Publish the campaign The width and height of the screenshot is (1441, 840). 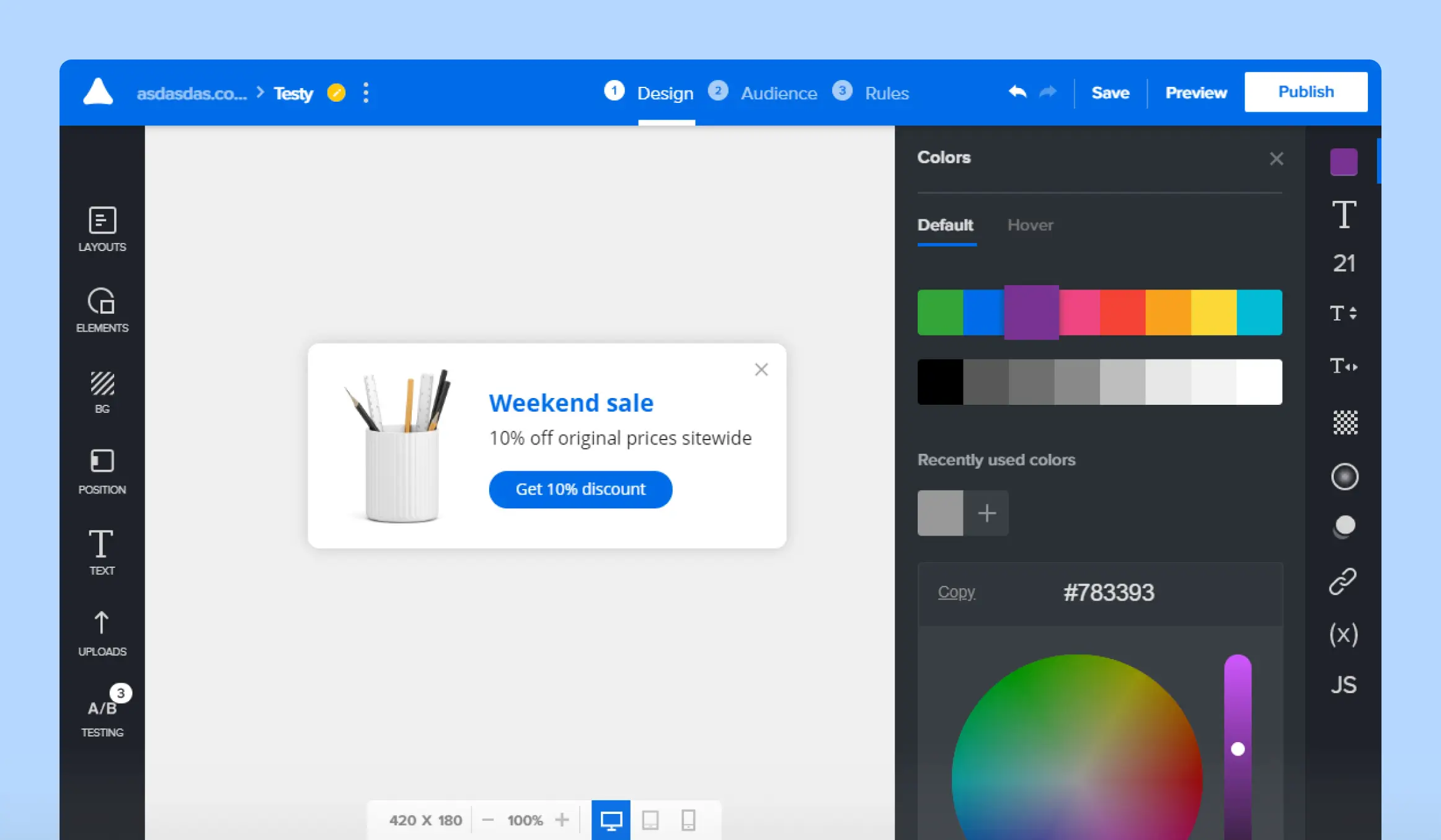1306,92
